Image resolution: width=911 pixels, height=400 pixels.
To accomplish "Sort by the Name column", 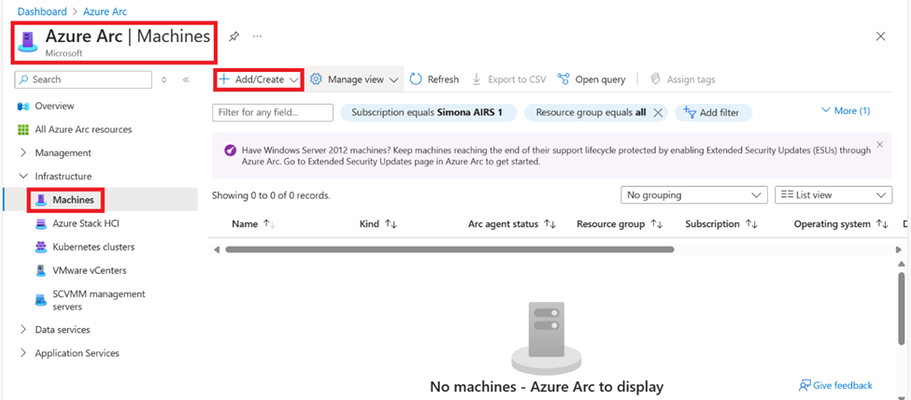I will (253, 224).
